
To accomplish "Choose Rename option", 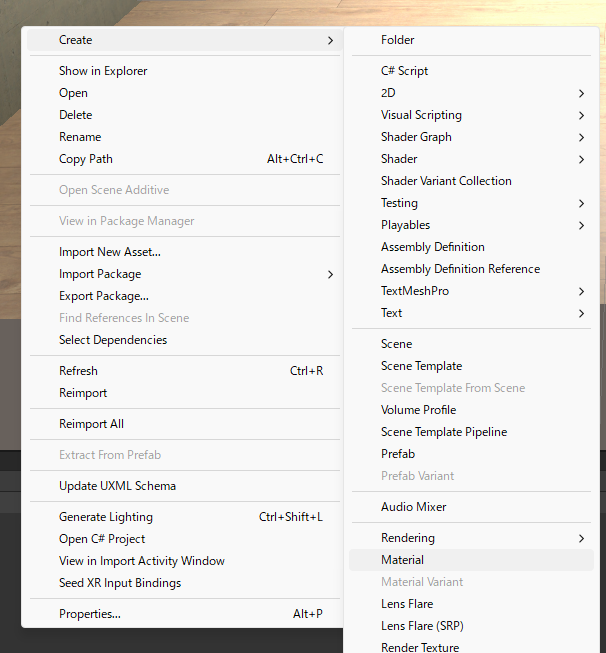I will tap(185, 137).
